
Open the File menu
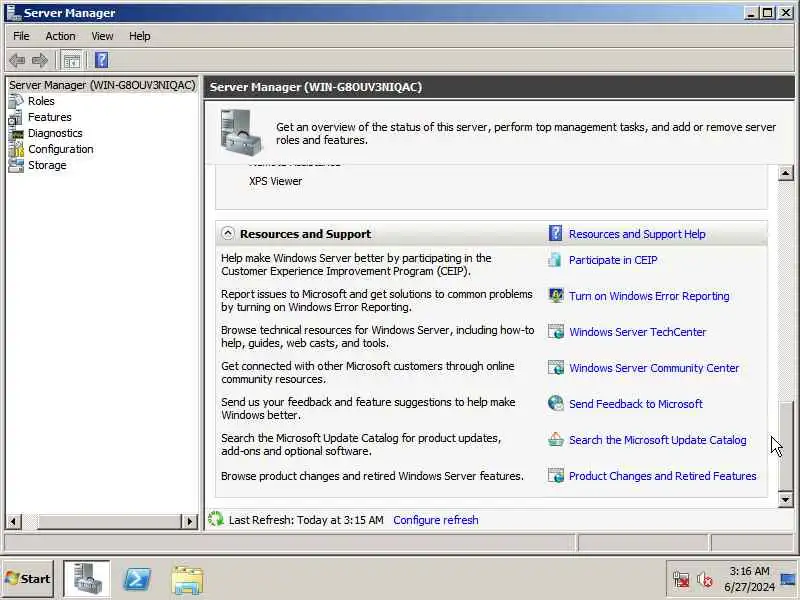click(21, 36)
